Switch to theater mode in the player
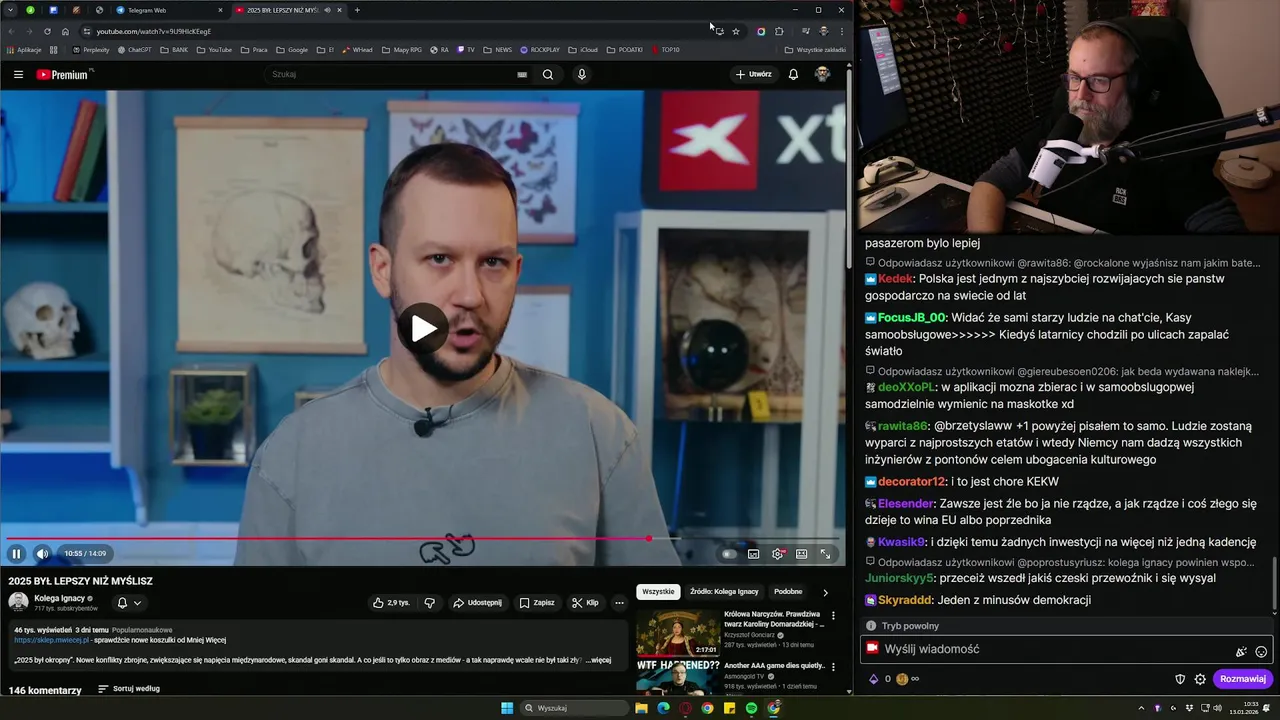The image size is (1280, 720). pos(802,554)
